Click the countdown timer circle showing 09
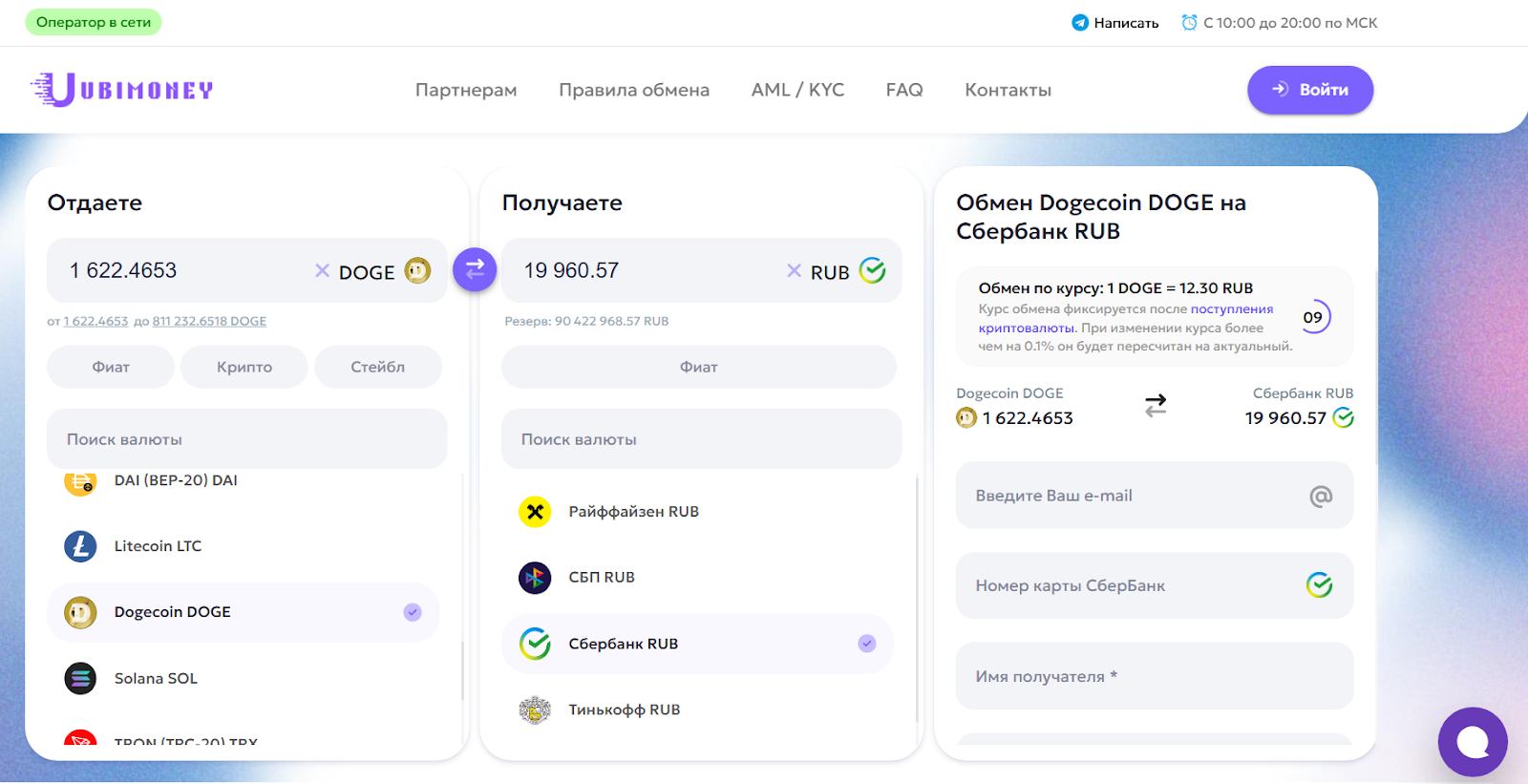The image size is (1528, 784). pos(1314,317)
